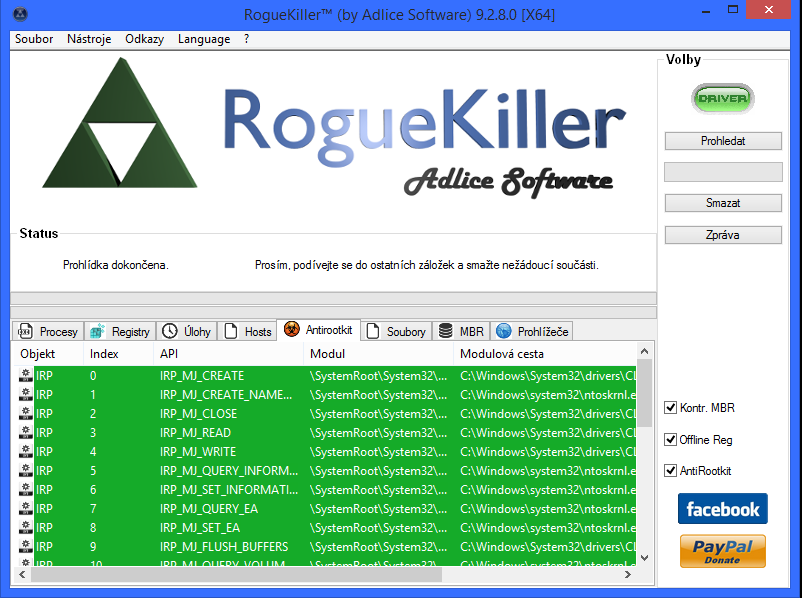
Task: Open the Facebook page badge
Action: 723,508
